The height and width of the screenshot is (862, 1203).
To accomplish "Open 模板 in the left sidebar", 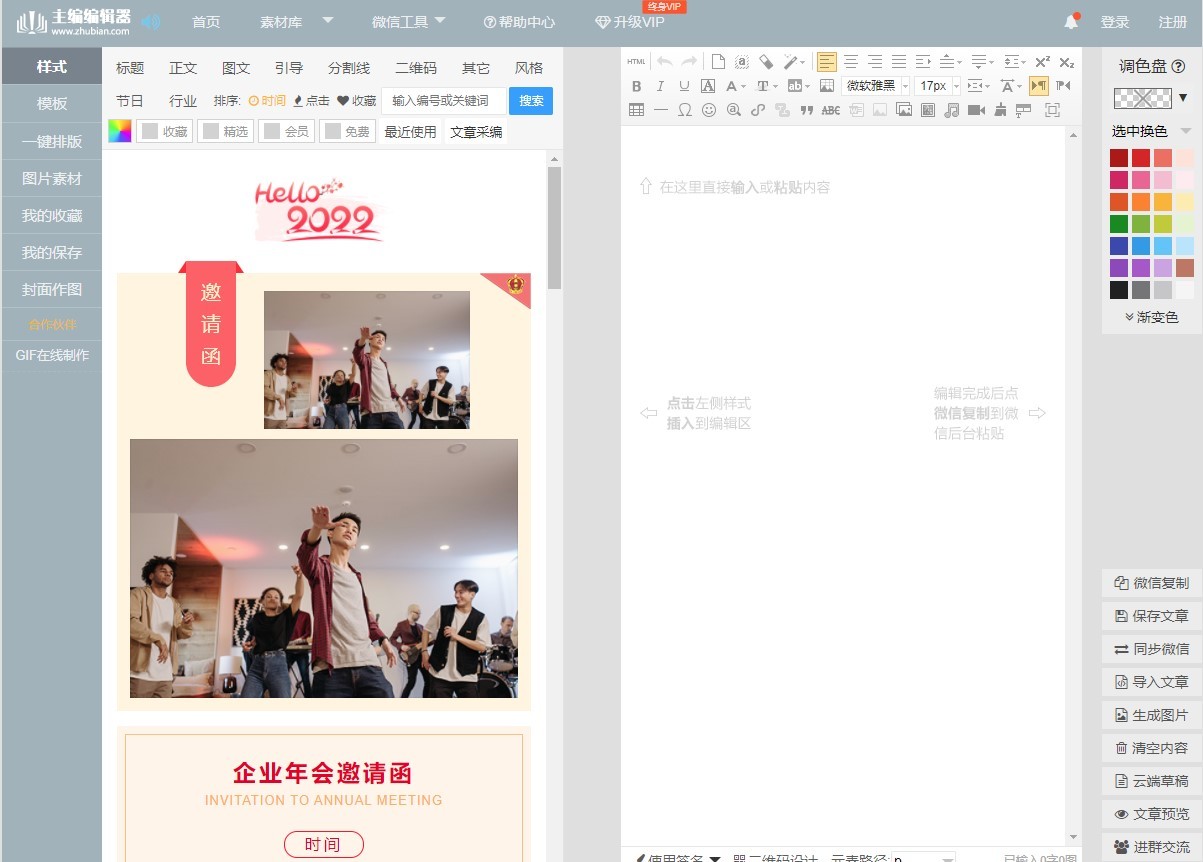I will (52, 104).
